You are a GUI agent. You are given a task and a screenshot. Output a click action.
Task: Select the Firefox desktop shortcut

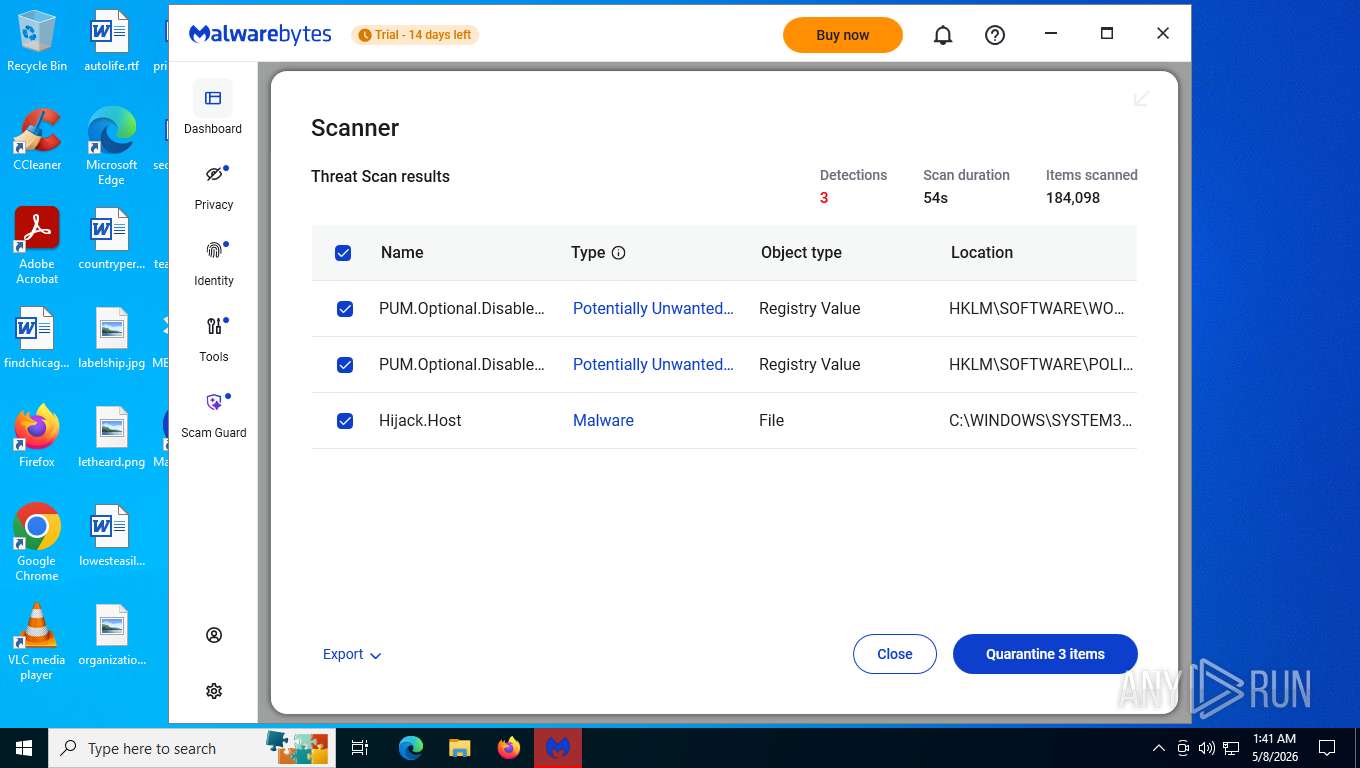37,436
